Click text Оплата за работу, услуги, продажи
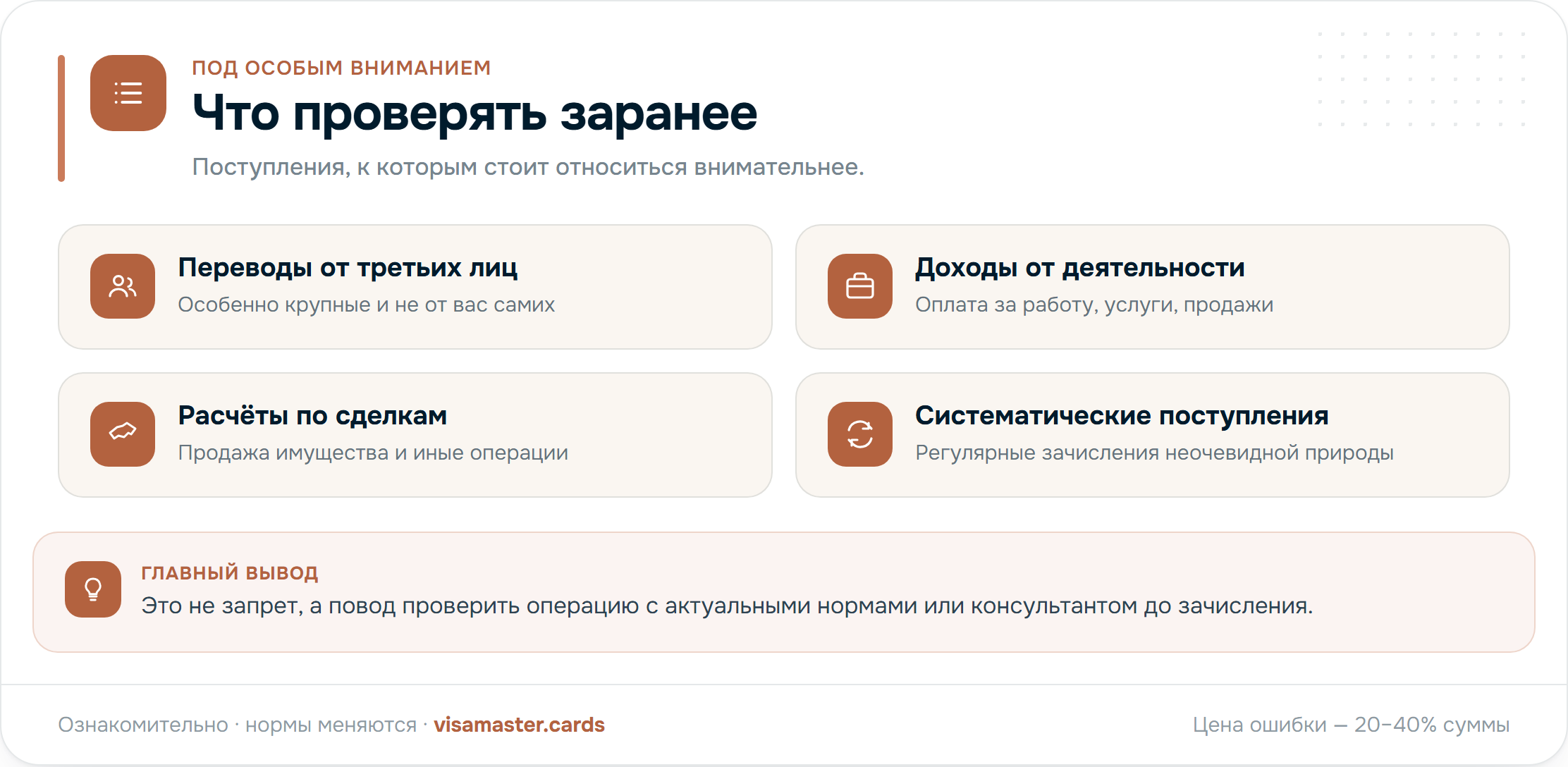 (x=1094, y=305)
